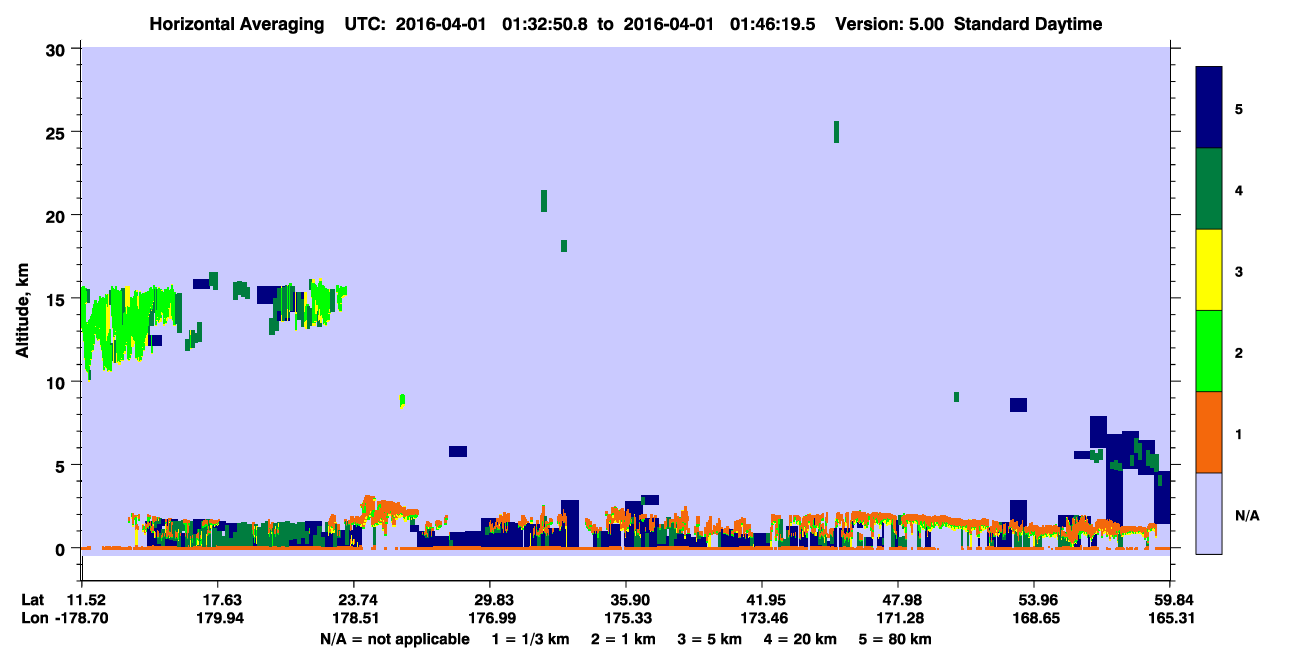Screen dimensions: 1300x667
Task: Click longitude value 175.33
Action: click(626, 618)
